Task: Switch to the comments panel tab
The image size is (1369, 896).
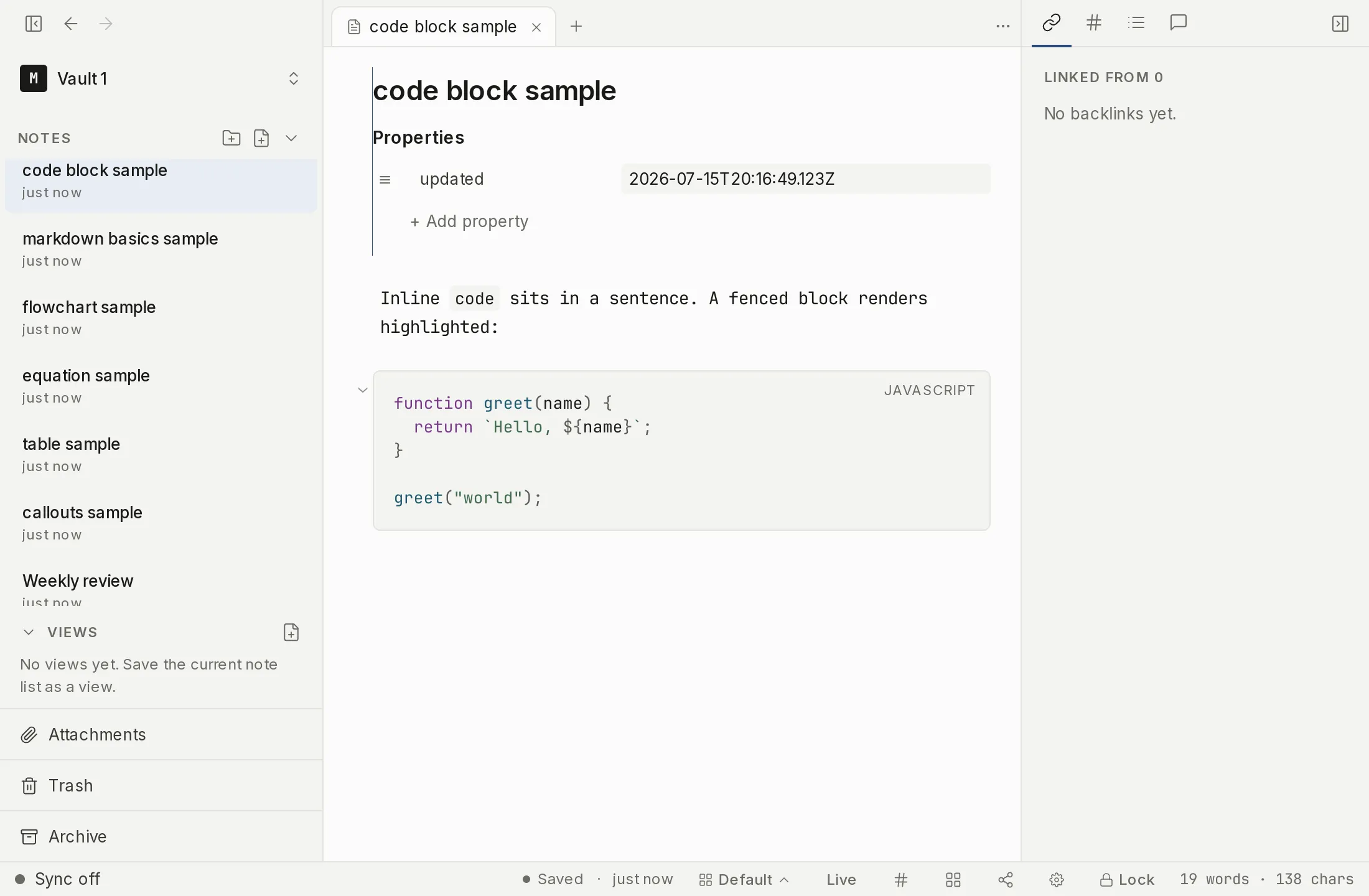Action: 1179,23
